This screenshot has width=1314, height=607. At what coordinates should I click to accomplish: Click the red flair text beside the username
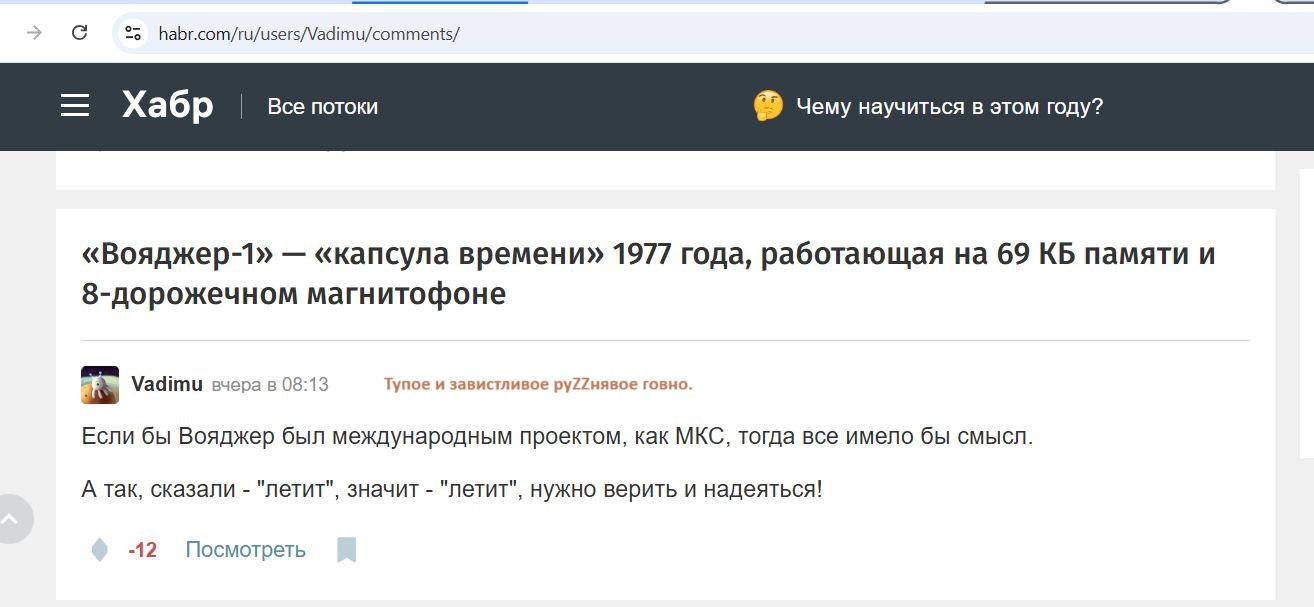537,383
